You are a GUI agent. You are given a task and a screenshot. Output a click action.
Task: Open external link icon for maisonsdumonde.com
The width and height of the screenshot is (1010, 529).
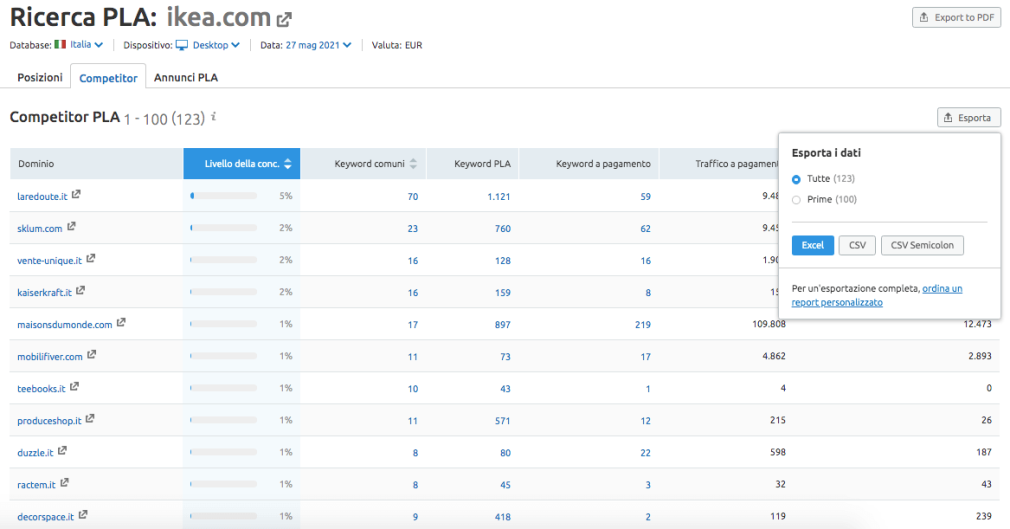121,323
